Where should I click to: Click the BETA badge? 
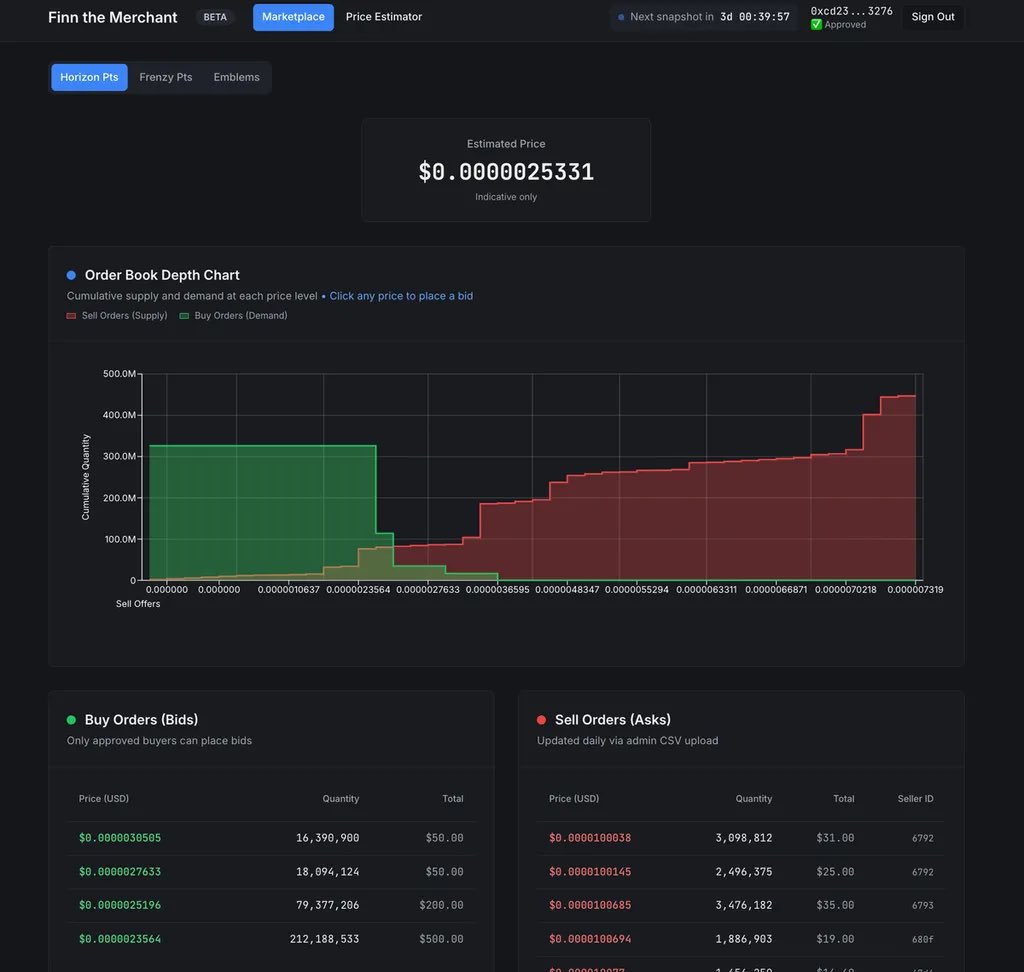click(215, 17)
